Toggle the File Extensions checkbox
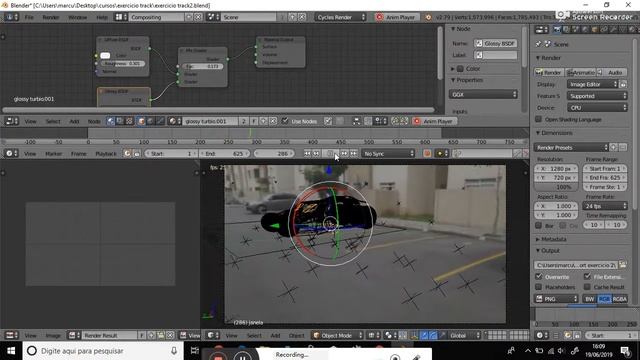 (587, 276)
